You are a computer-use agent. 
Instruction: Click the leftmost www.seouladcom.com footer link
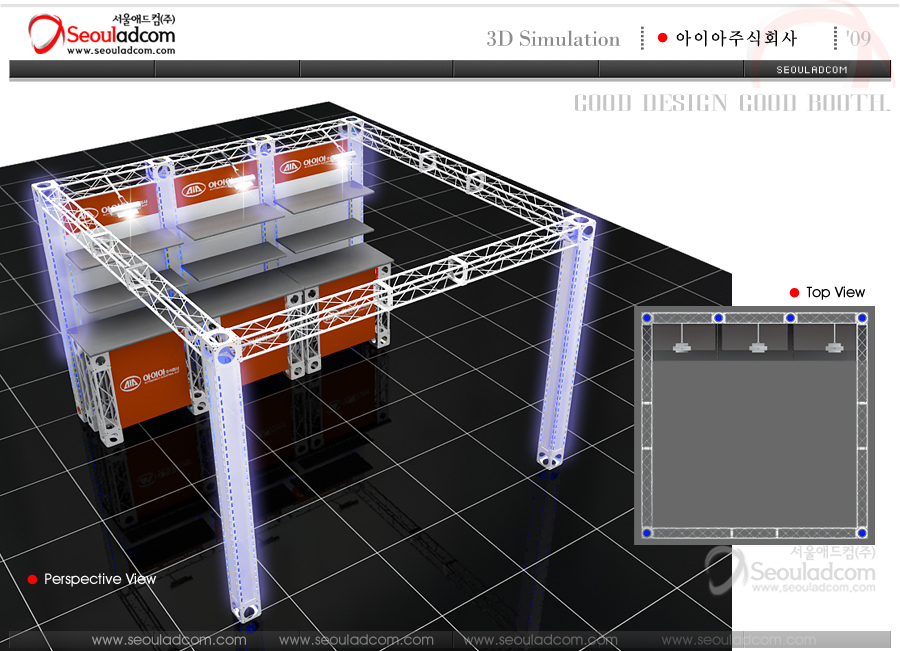pyautogui.click(x=168, y=640)
